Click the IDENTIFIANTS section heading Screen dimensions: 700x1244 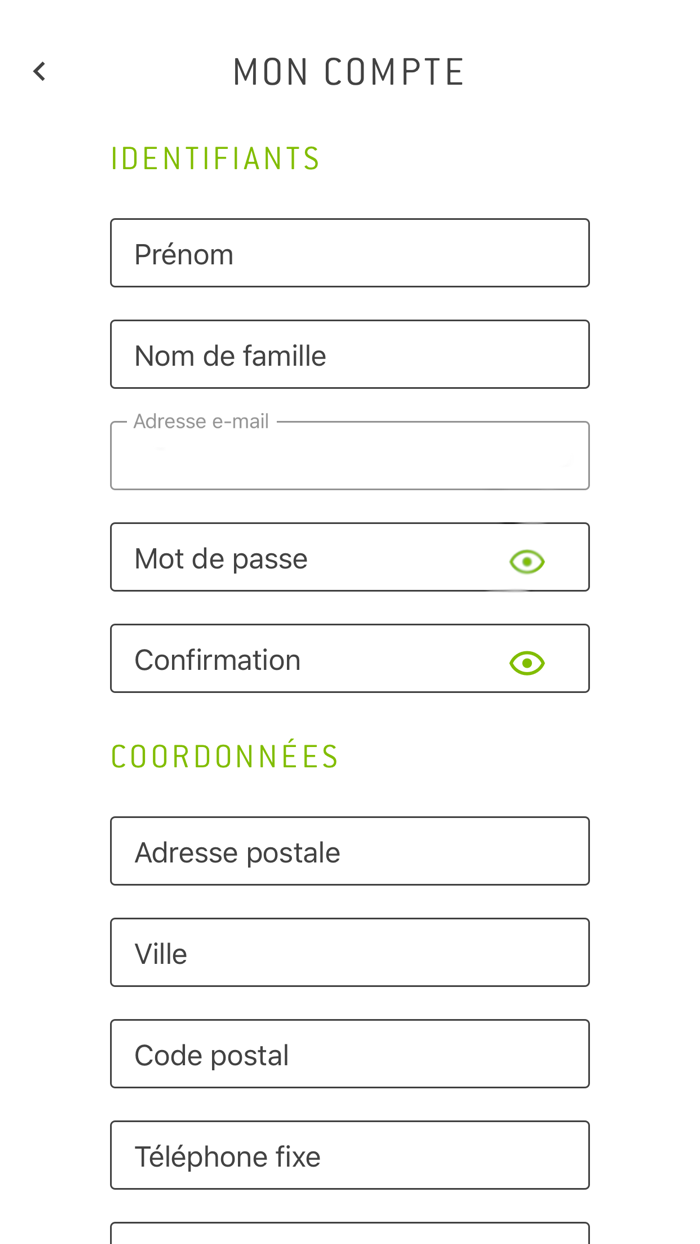pyautogui.click(x=215, y=159)
